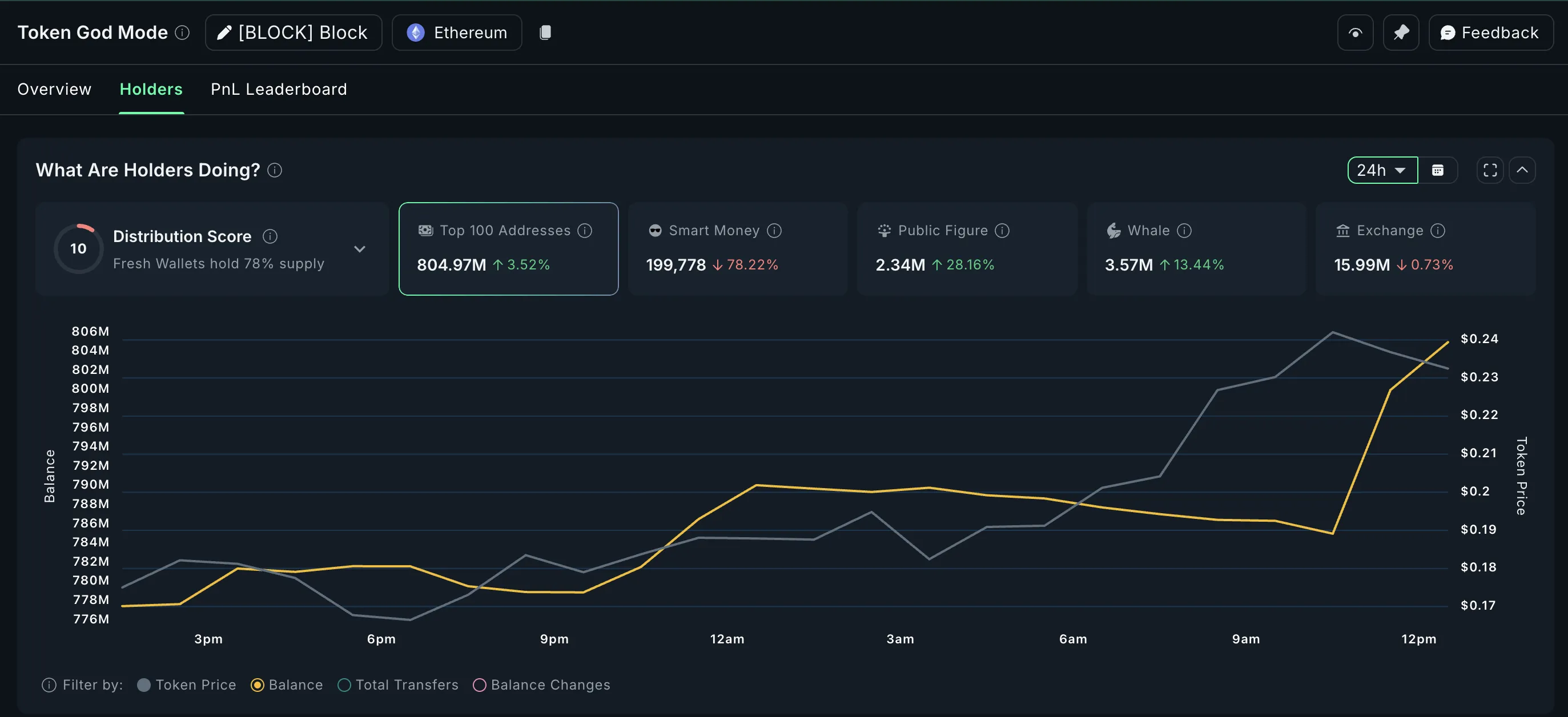Click the info icon beside What Are Holders Doing?
The image size is (1568, 717).
coord(275,171)
